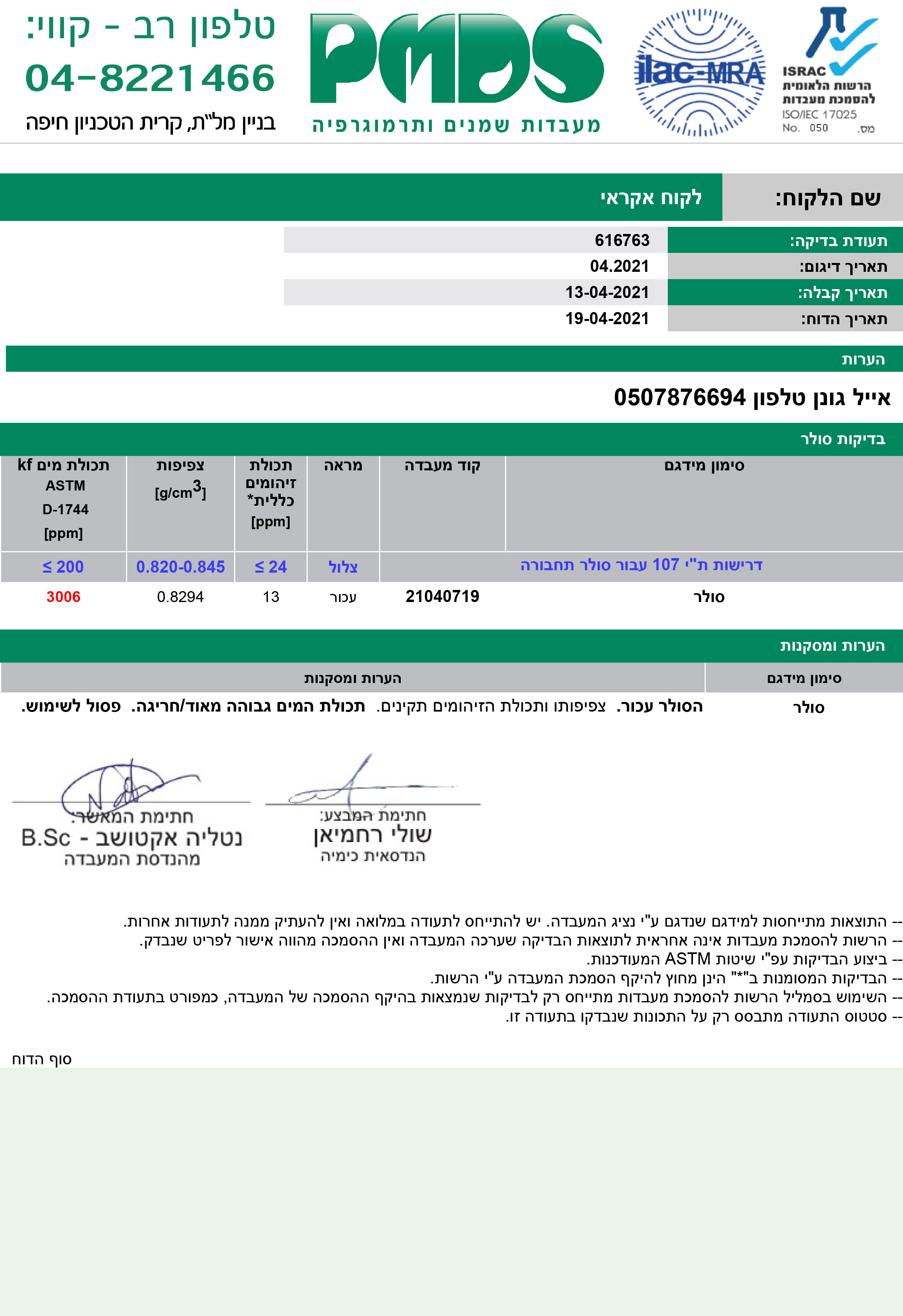Click the receipt date 13-04-2021
This screenshot has width=903, height=1316.
[607, 292]
